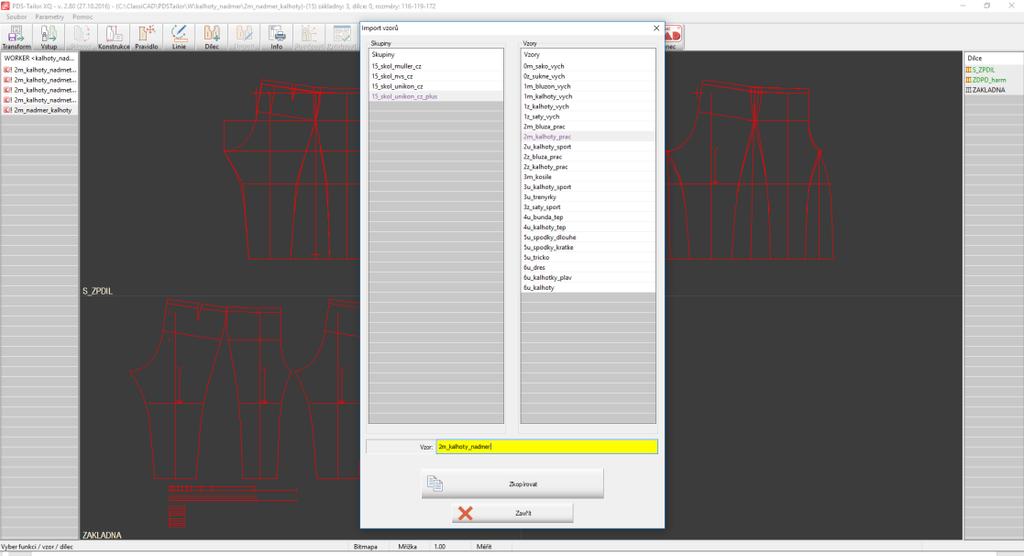Viewport: 1024px width, 556px height.
Task: Select pattern 3z_saty_sport
Action: [588, 207]
